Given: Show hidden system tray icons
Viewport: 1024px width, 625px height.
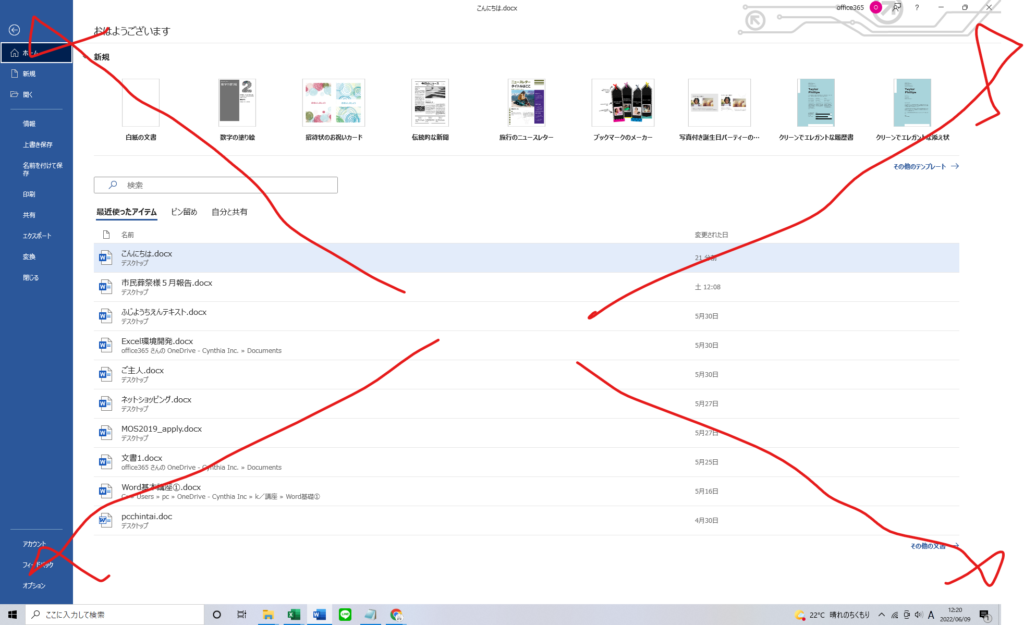Looking at the screenshot, I should pos(879,614).
